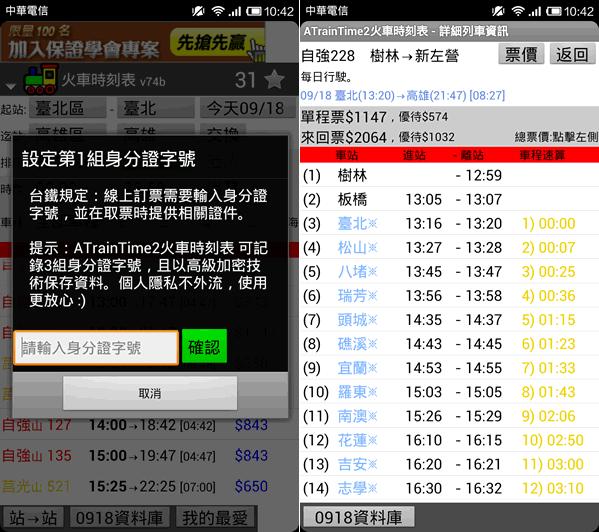
Task: Open the 今天09/18 date selector
Action: pyautogui.click(x=248, y=108)
